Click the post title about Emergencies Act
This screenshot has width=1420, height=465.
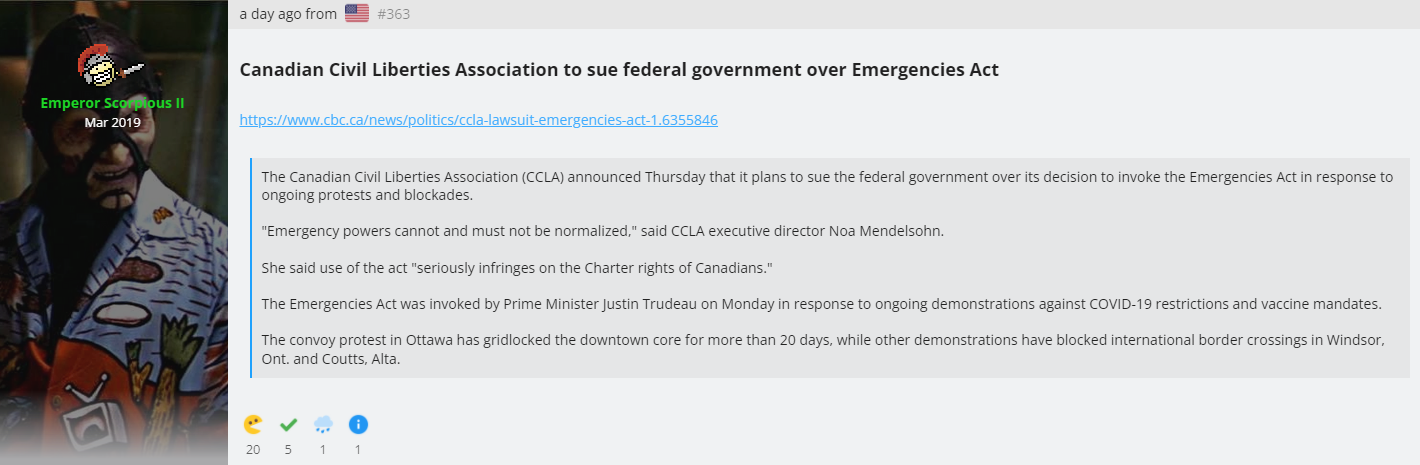[619, 70]
